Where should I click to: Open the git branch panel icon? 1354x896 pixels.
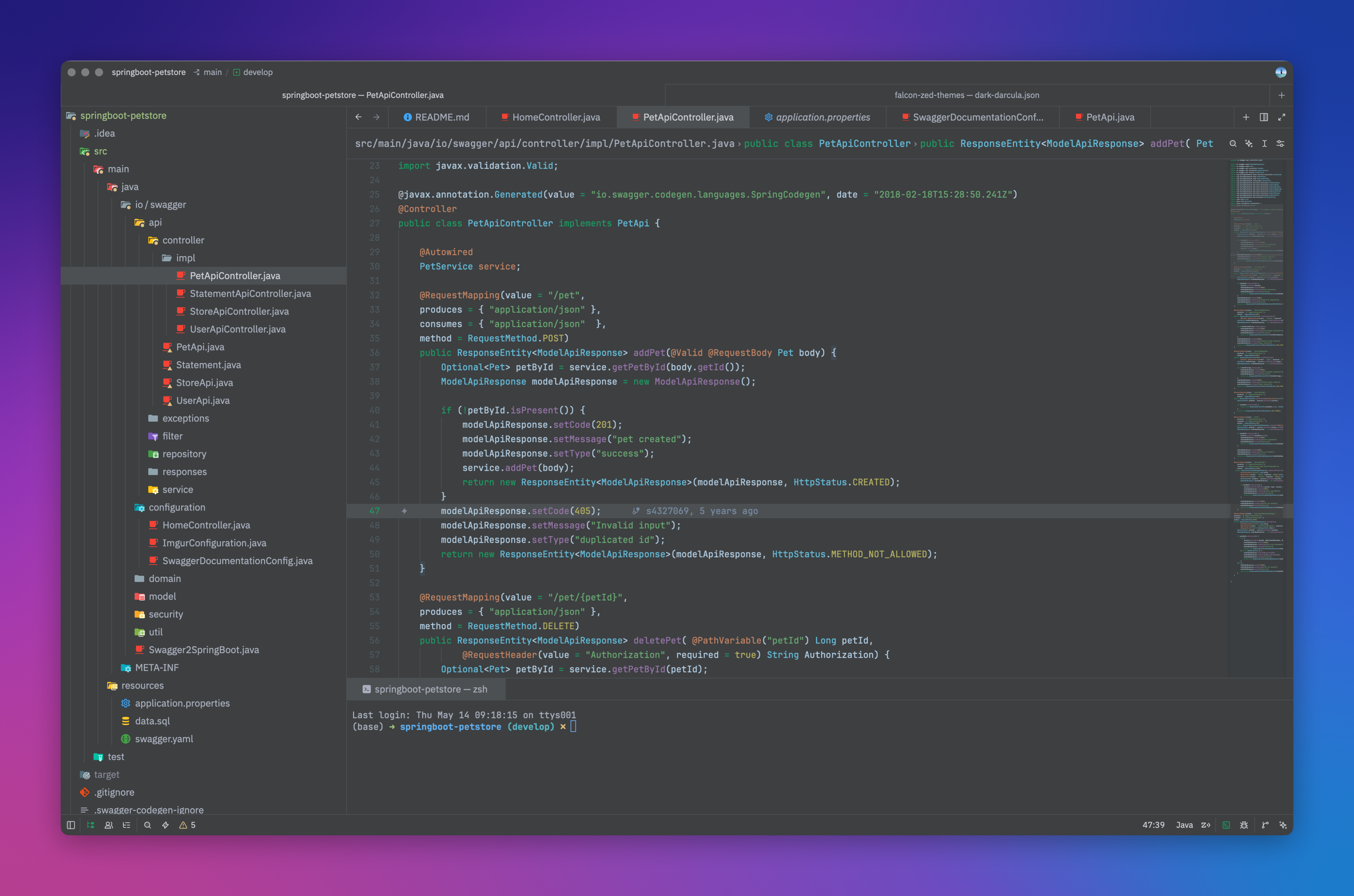pyautogui.click(x=1265, y=824)
